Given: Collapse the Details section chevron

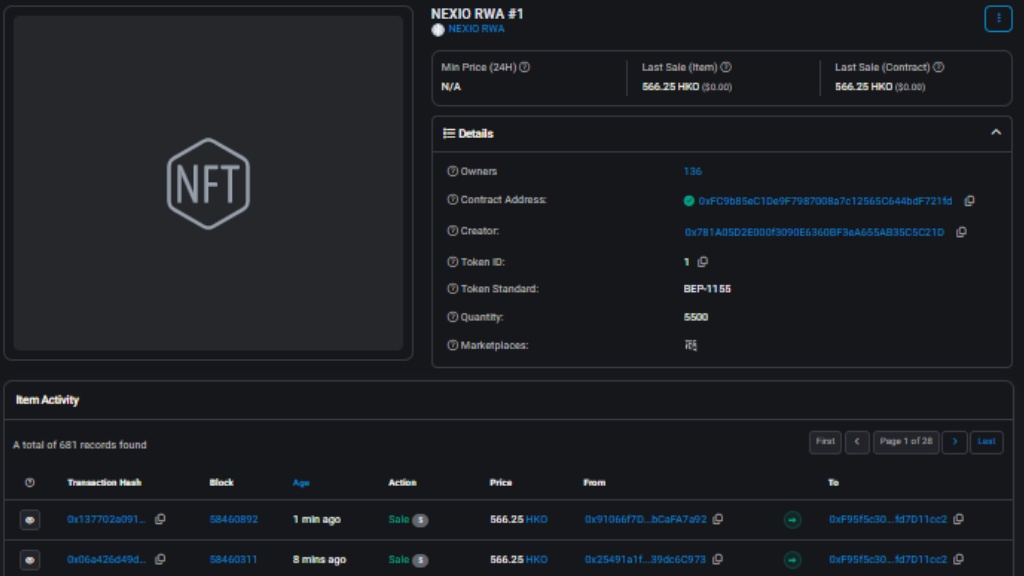Looking at the screenshot, I should [995, 133].
